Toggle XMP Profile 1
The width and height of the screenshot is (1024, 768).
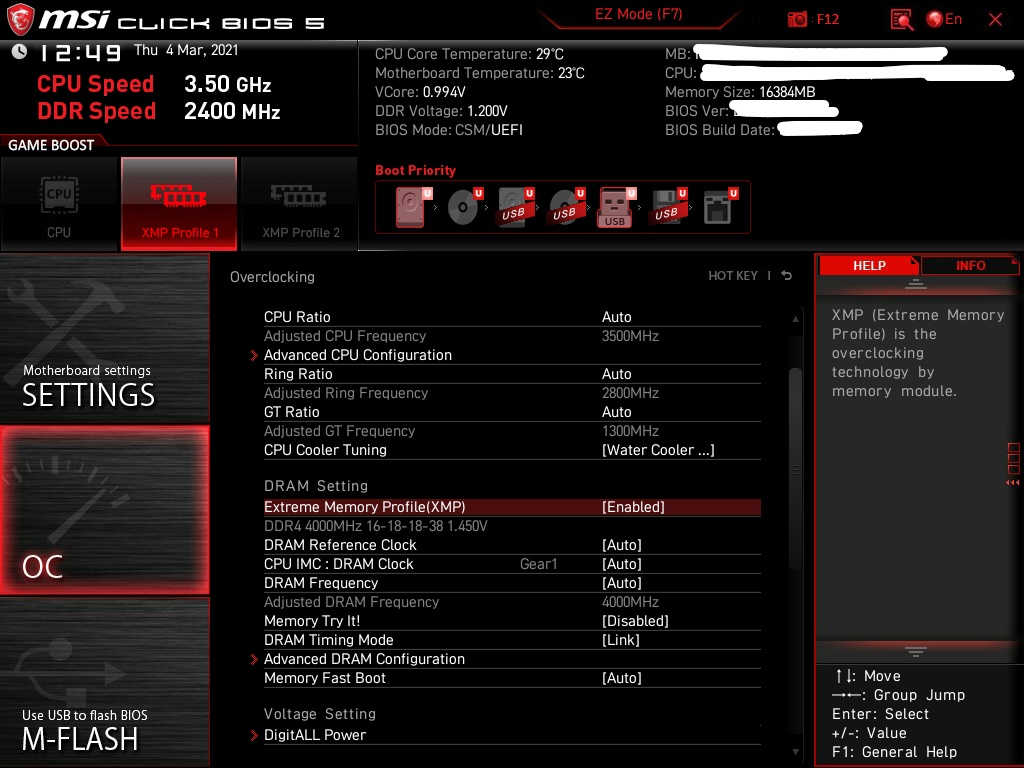179,204
